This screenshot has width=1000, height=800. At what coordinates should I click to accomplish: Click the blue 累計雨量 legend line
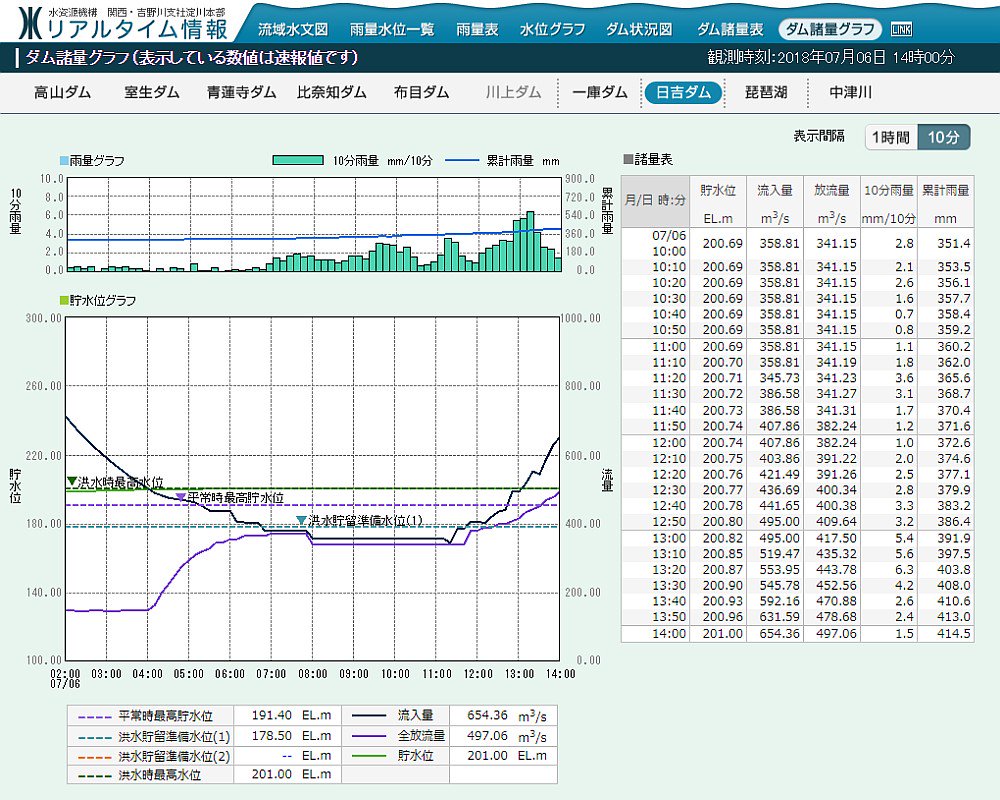coord(461,160)
